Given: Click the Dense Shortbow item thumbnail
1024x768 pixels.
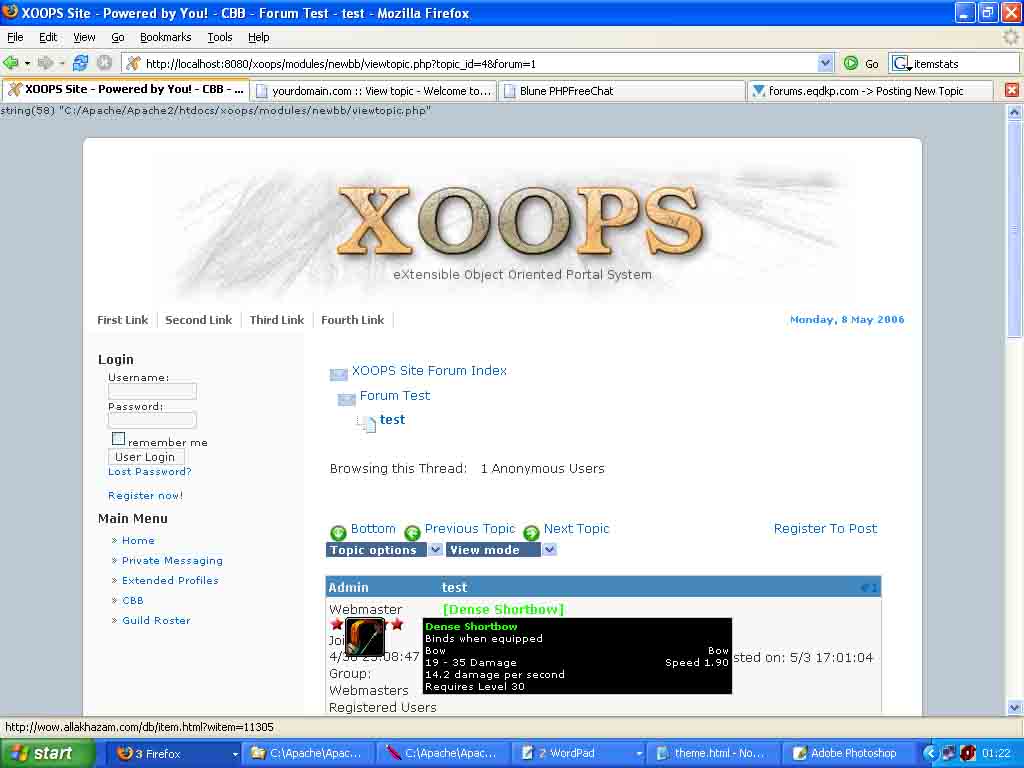Looking at the screenshot, I should (x=364, y=637).
